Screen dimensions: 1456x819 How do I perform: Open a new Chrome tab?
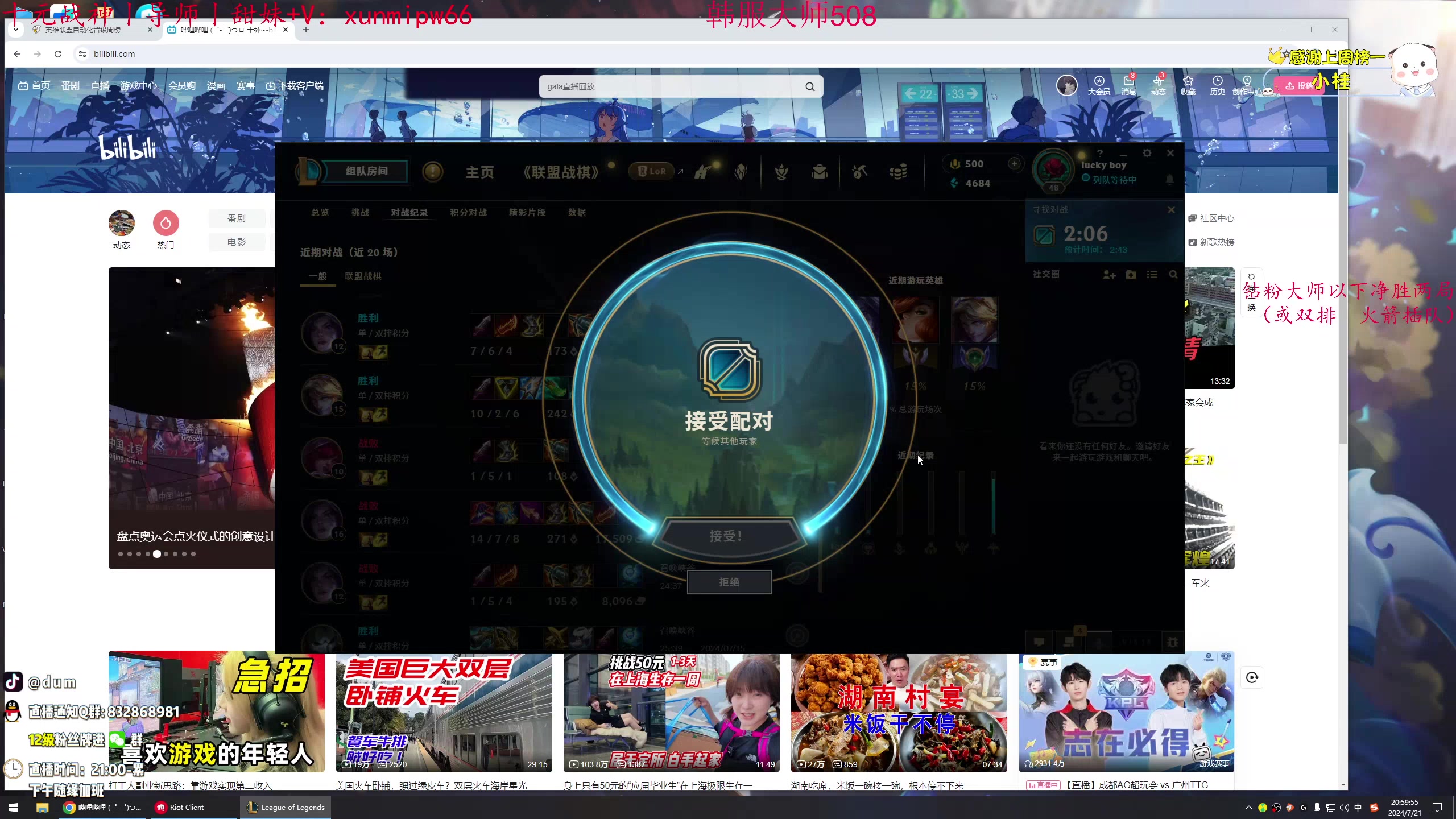[x=306, y=30]
